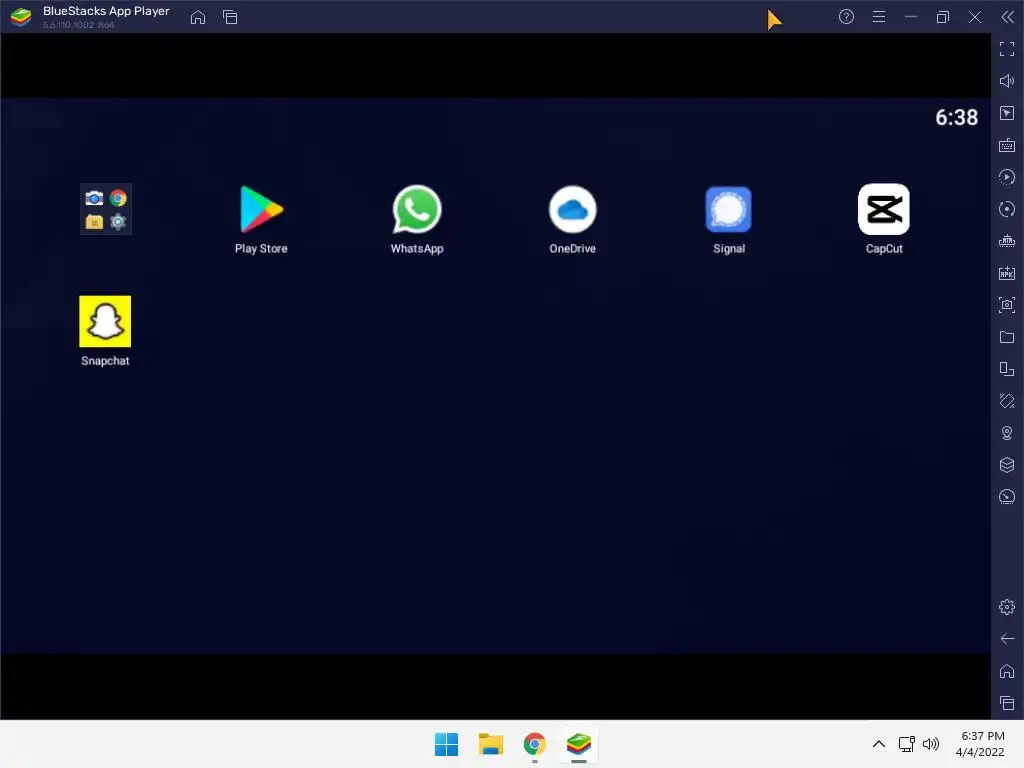Collapse the sidebar with double chevron

click(x=1007, y=17)
